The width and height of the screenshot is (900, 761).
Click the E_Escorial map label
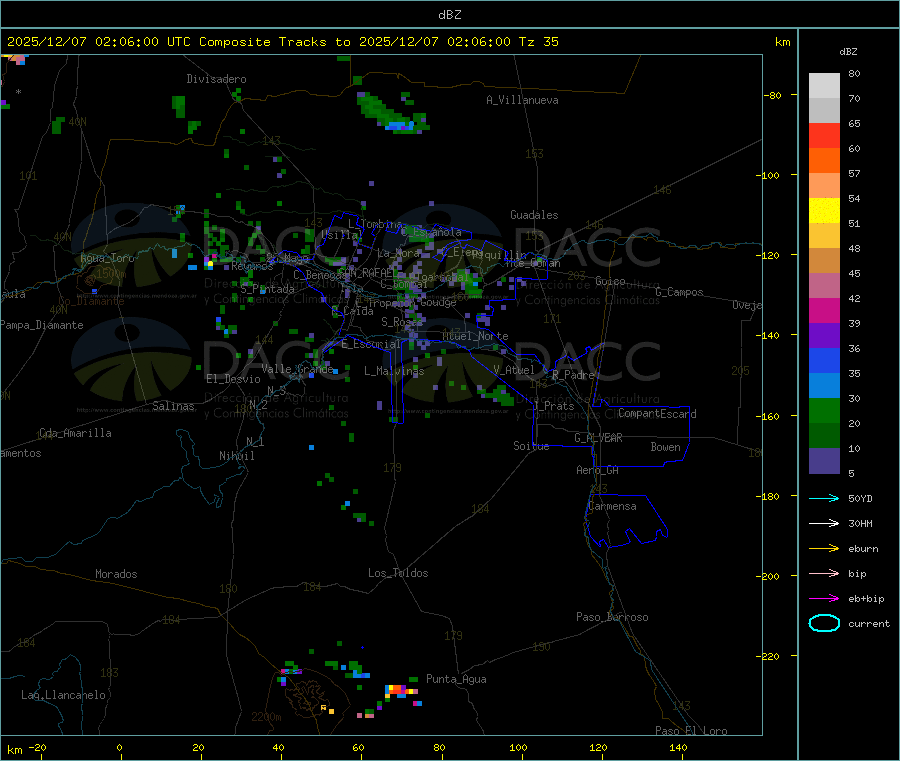pos(371,344)
